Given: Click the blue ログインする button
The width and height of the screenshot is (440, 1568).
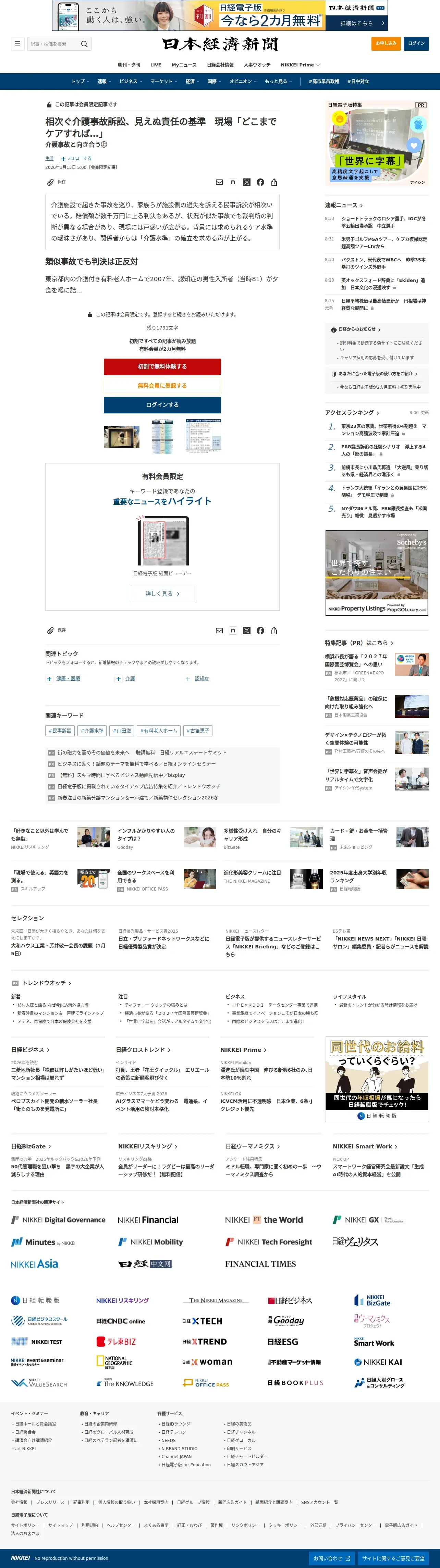Looking at the screenshot, I should pos(162,405).
